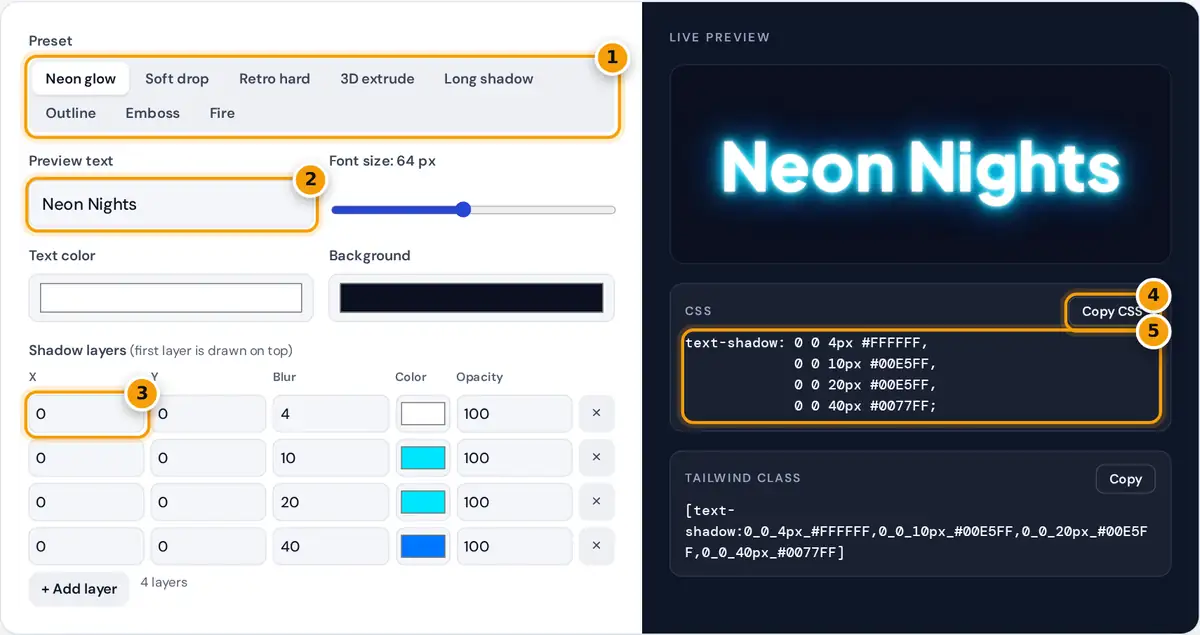Click the Opacity field of the third layer
The width and height of the screenshot is (1200, 635).
(514, 502)
